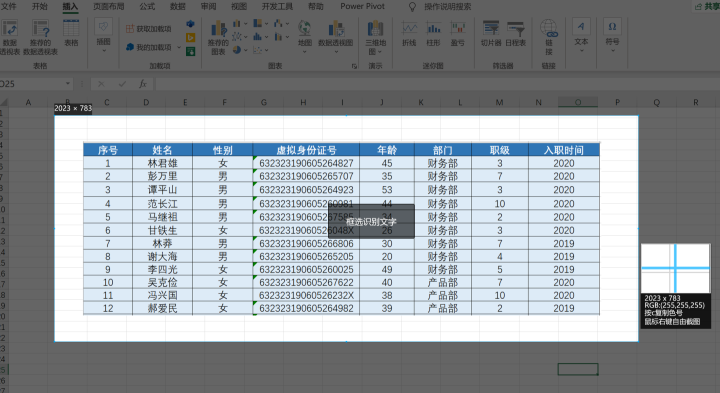Insert a scatter or bubble chart
Image resolution: width=720 pixels, height=393 pixels.
(x=258, y=50)
